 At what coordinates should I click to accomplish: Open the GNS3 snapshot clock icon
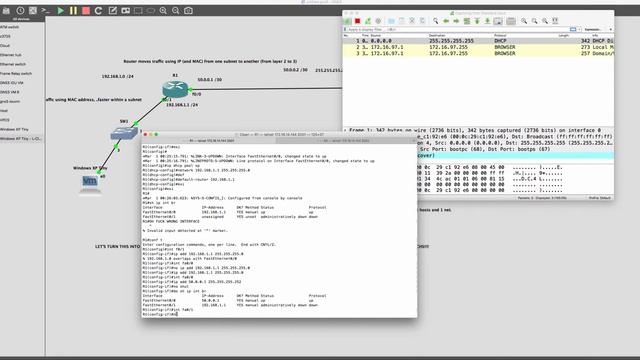(20, 11)
